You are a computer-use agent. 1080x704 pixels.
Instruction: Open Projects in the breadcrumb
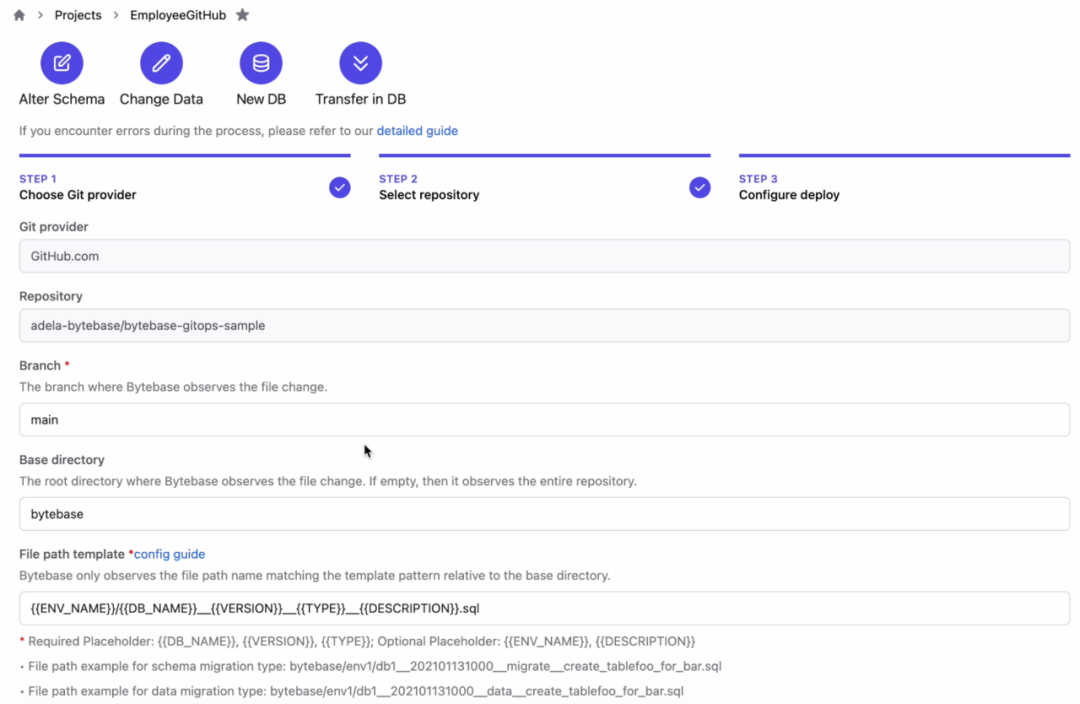point(78,15)
